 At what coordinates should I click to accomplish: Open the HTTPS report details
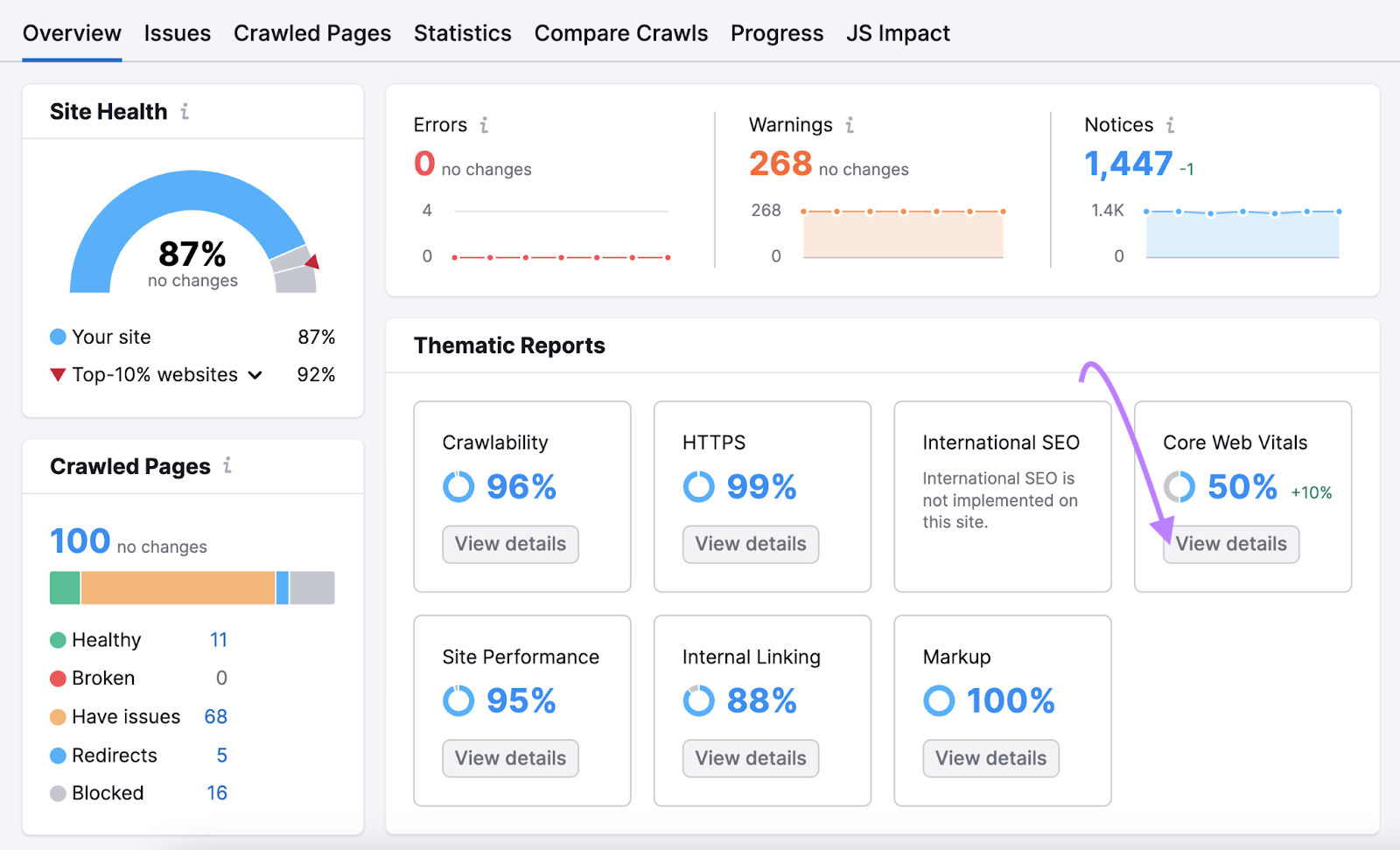tap(750, 544)
